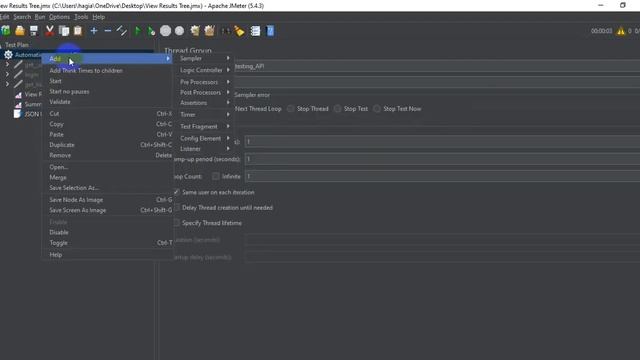Toggle Delay Thread creation until needed checkbox
Screen dimensions: 640x360
point(176,207)
